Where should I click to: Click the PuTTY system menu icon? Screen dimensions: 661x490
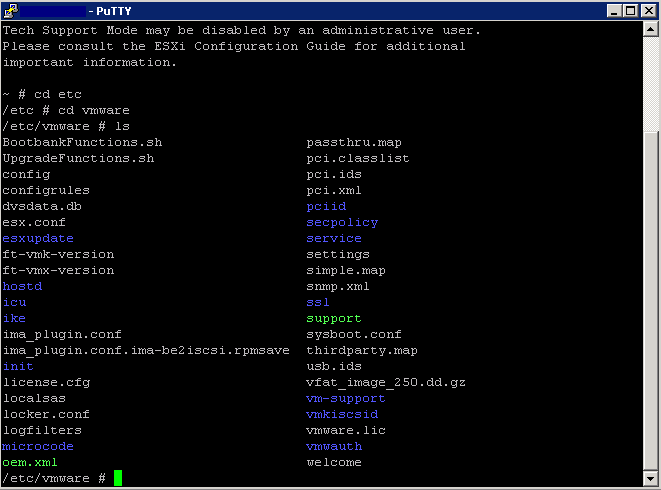click(11, 11)
